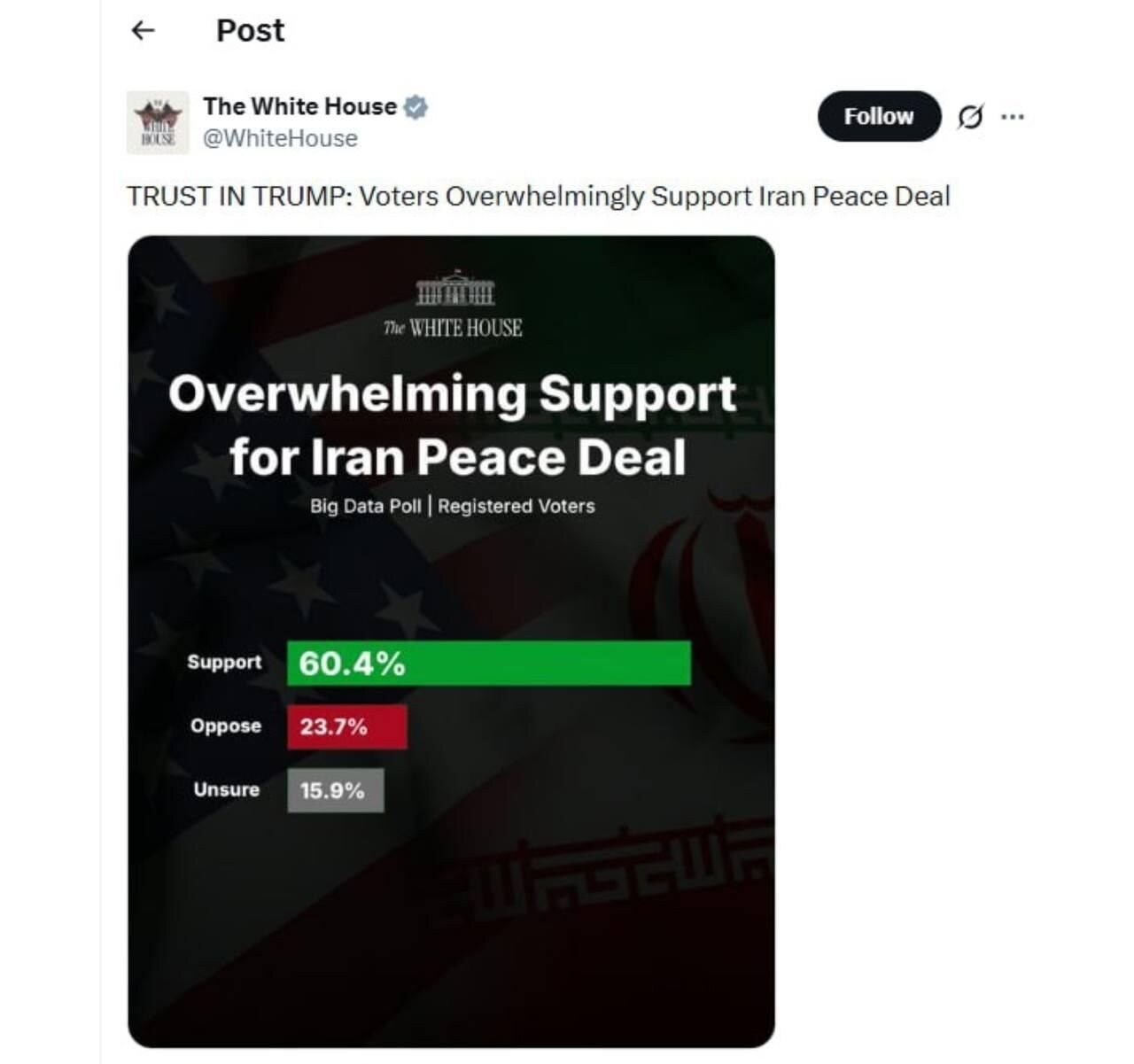This screenshot has height=1064, width=1134.
Task: Click the TRUST IN TRUMP post text
Action: [538, 196]
